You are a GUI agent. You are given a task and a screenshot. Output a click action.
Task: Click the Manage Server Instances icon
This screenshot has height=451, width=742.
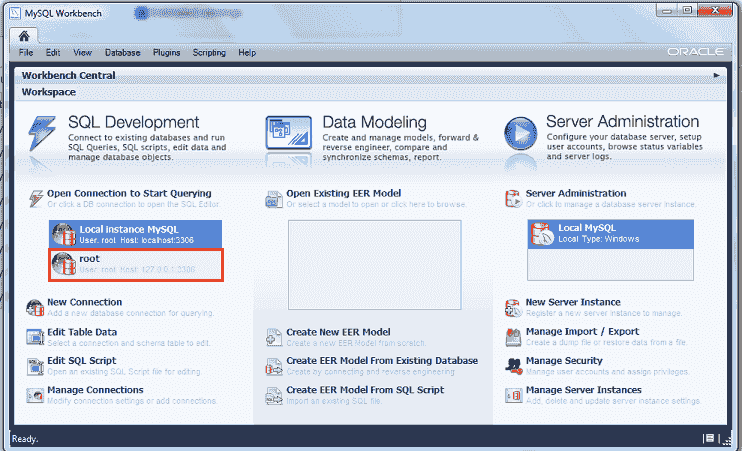click(x=513, y=395)
